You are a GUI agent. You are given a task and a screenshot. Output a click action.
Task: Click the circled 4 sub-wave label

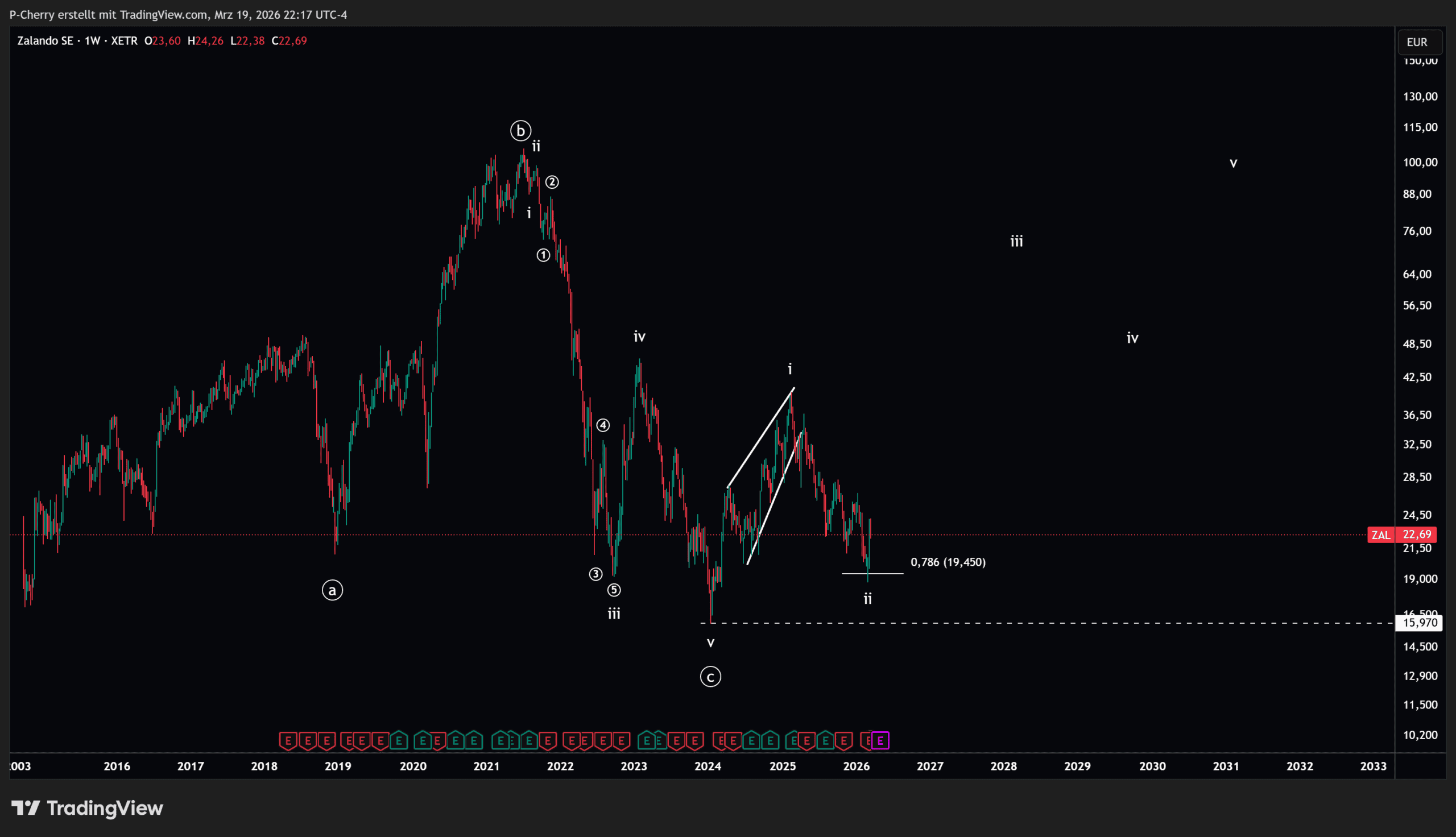[602, 425]
